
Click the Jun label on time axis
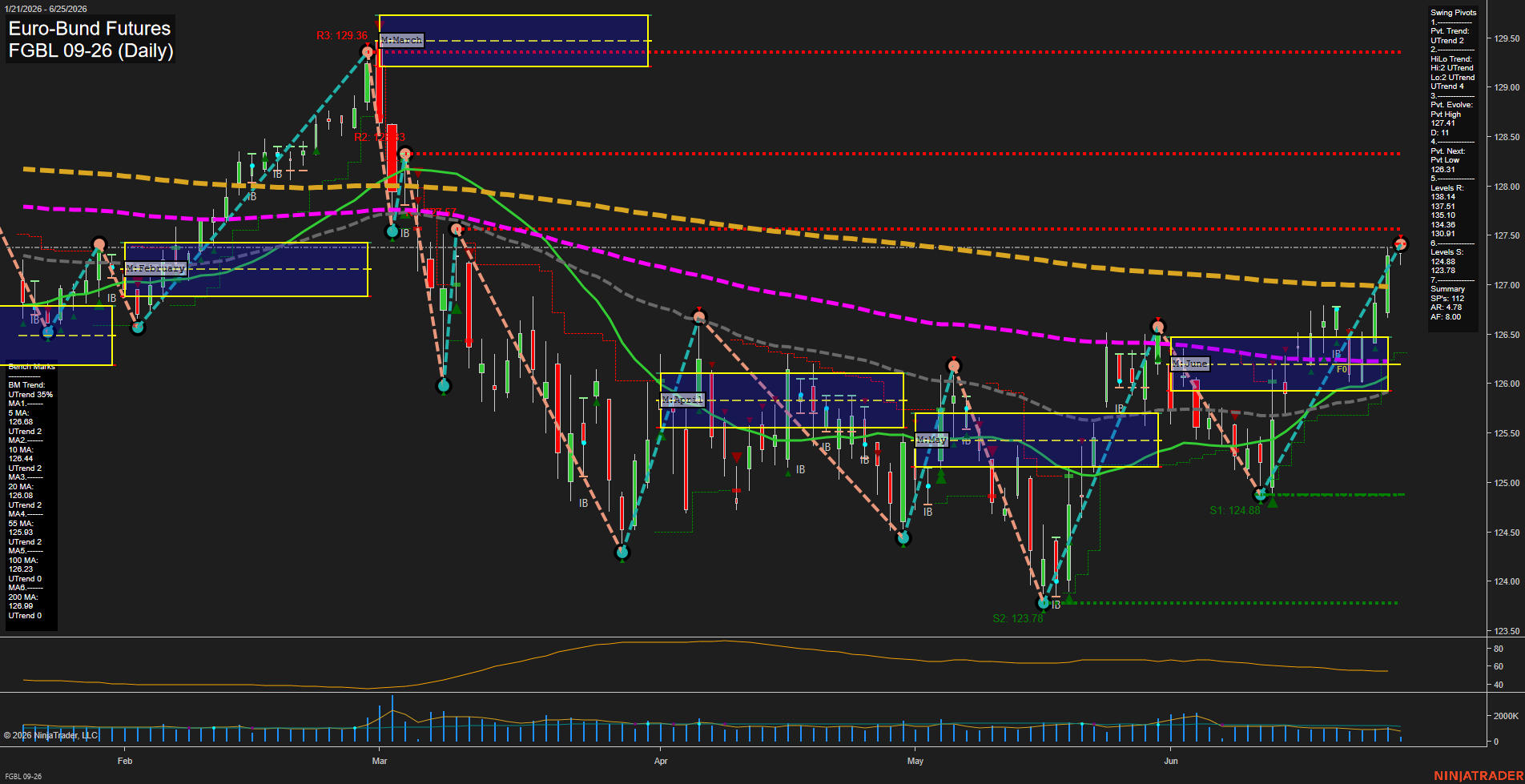pyautogui.click(x=1171, y=761)
